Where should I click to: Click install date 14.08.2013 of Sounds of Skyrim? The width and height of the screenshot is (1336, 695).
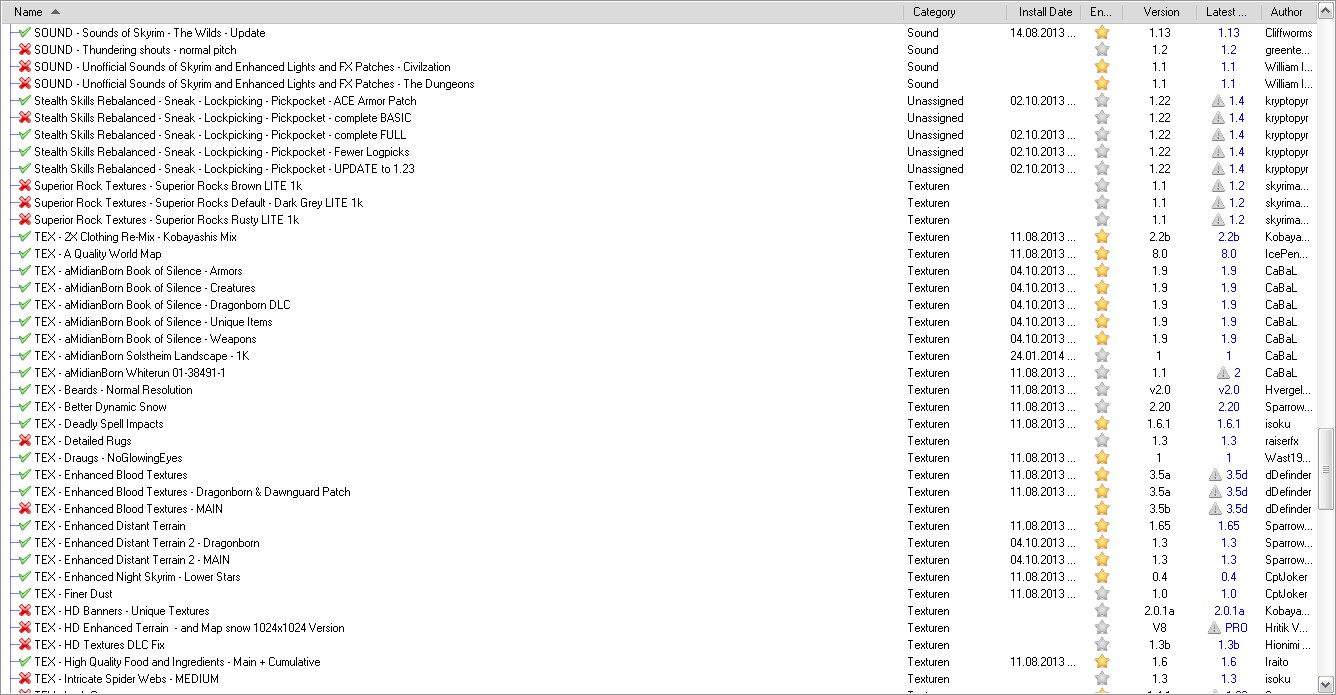click(1043, 33)
